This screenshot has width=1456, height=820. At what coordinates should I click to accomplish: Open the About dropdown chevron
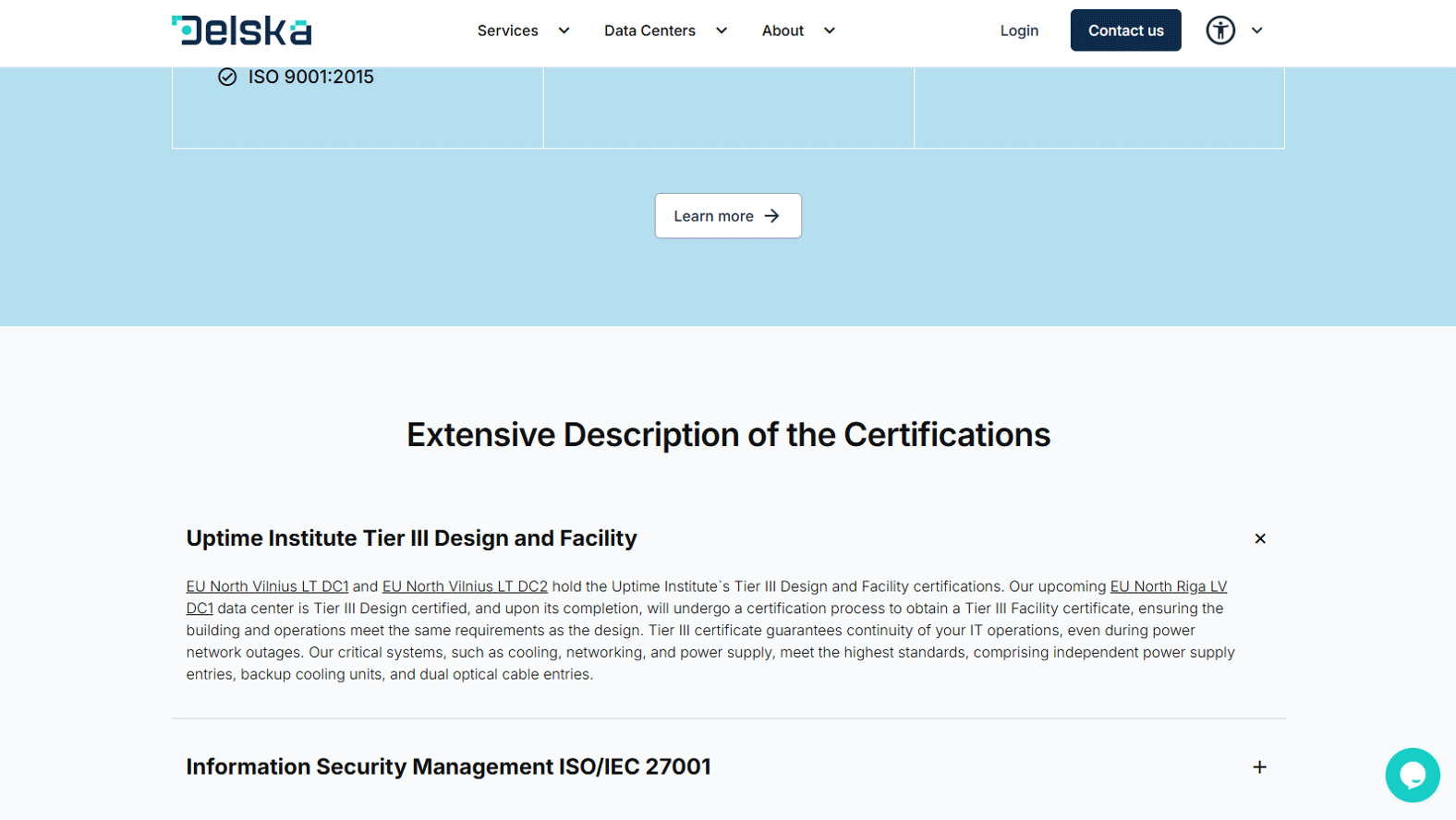[x=830, y=30]
